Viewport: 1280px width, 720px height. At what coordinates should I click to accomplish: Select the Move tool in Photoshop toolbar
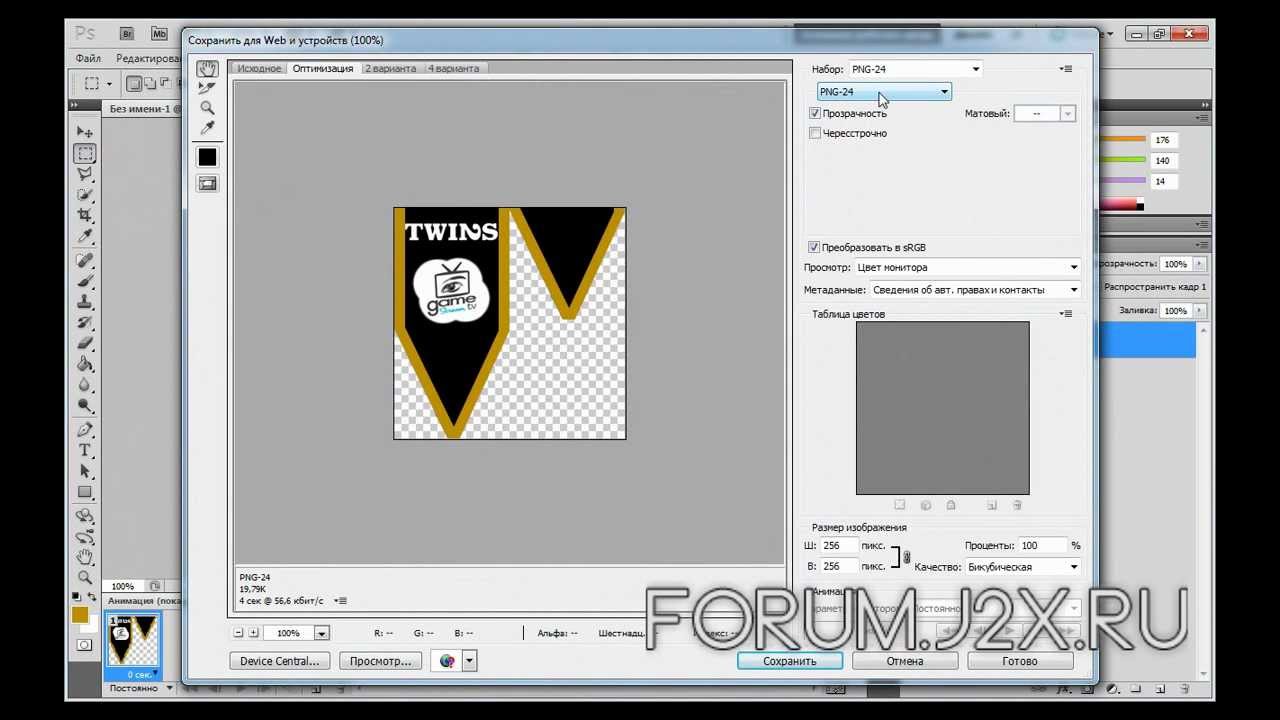pyautogui.click(x=85, y=132)
